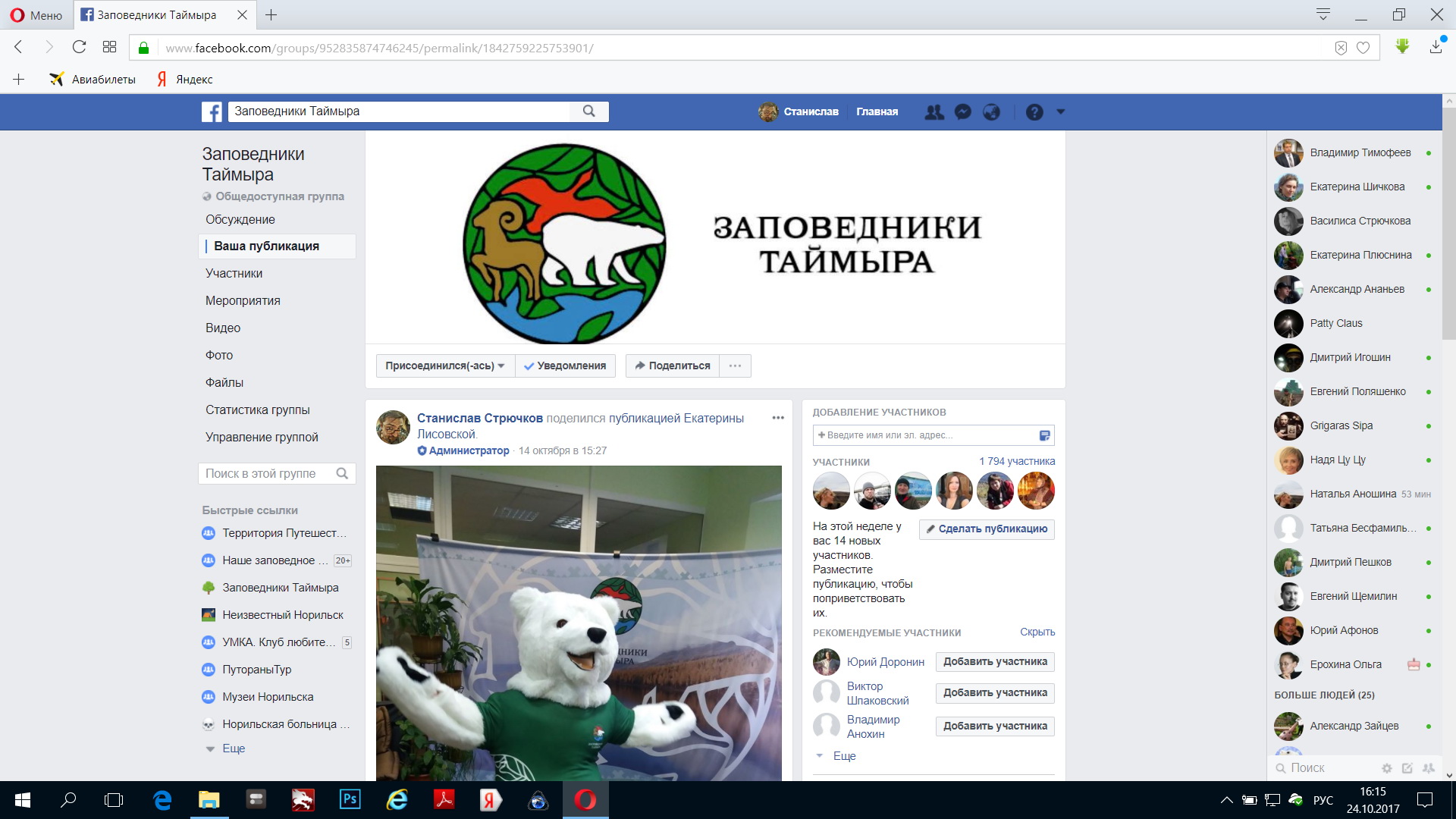Open chat with Александр Зайцев
This screenshot has height=819, width=1456.
(1353, 726)
